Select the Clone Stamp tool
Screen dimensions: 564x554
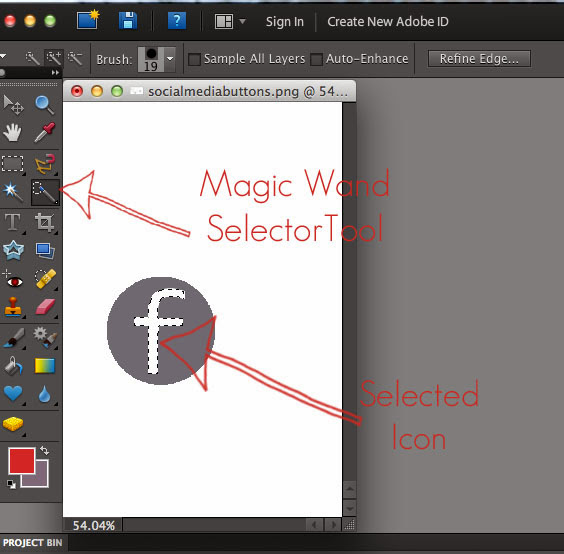[x=13, y=307]
